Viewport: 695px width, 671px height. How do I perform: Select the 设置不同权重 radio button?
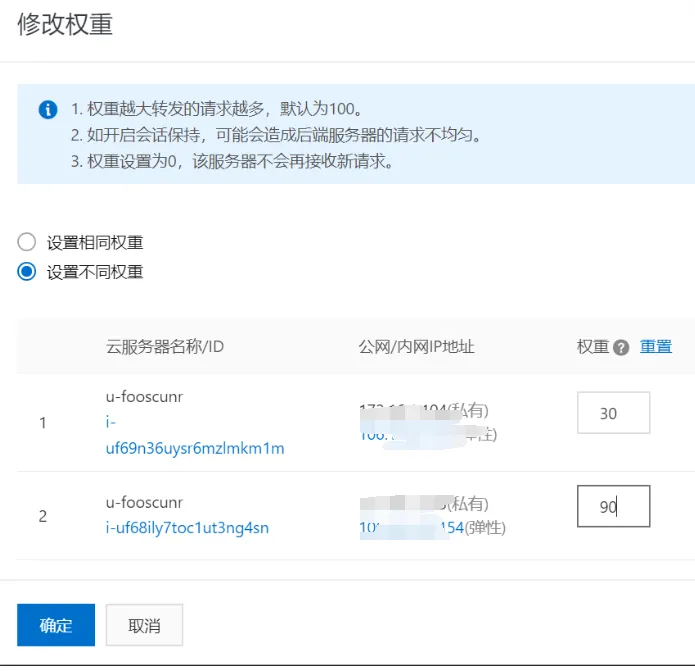tap(27, 271)
